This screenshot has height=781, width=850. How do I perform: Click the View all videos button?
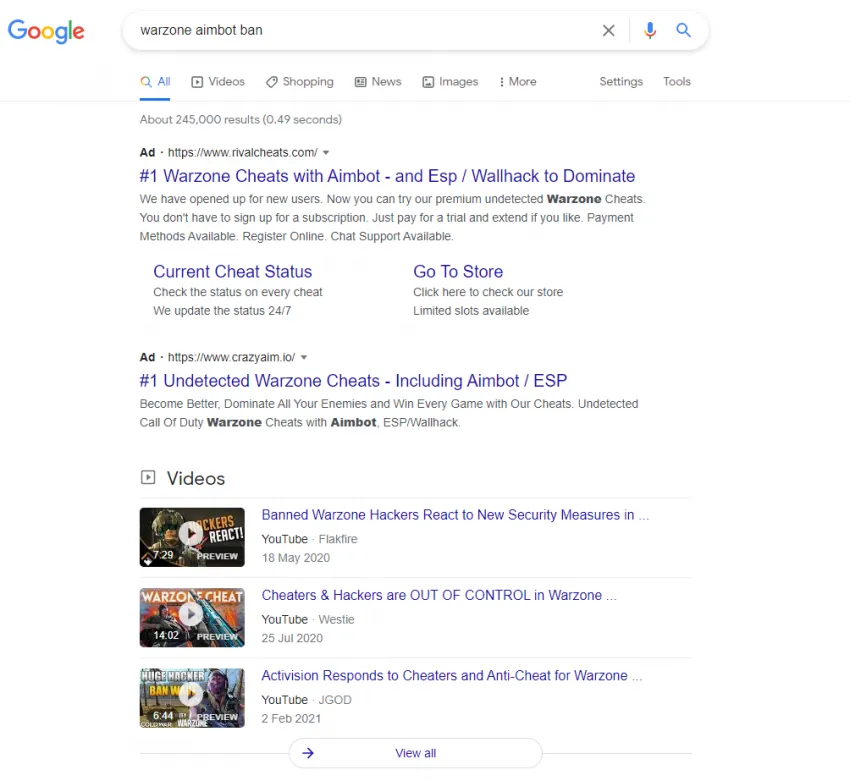pos(415,753)
